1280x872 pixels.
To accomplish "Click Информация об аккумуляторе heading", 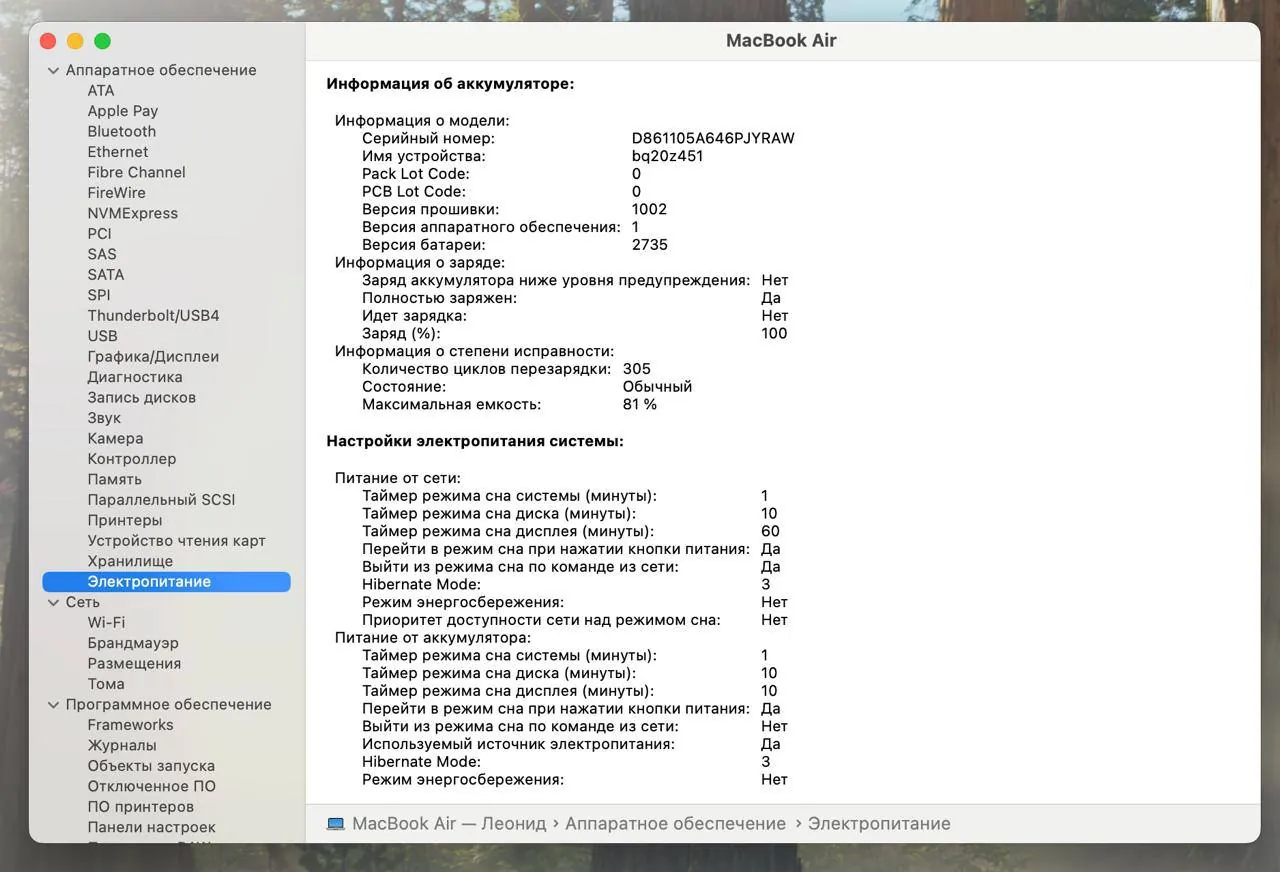I will [x=450, y=84].
